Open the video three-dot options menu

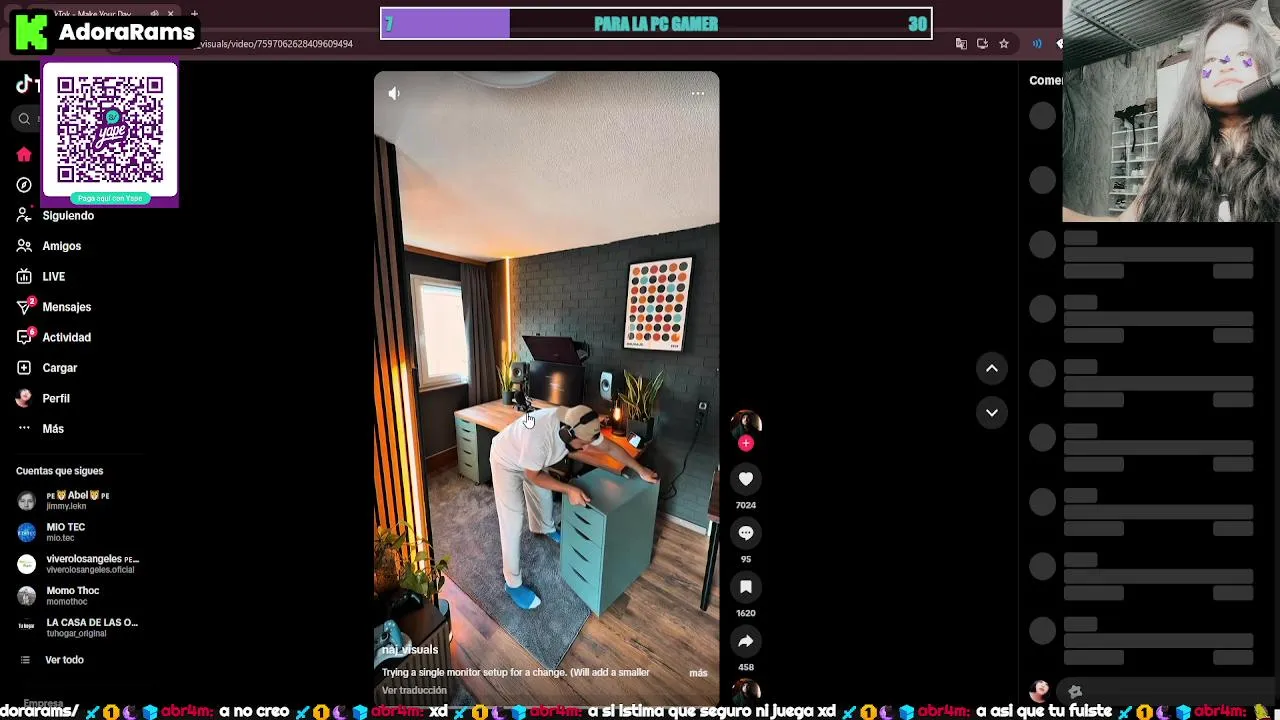(x=698, y=93)
